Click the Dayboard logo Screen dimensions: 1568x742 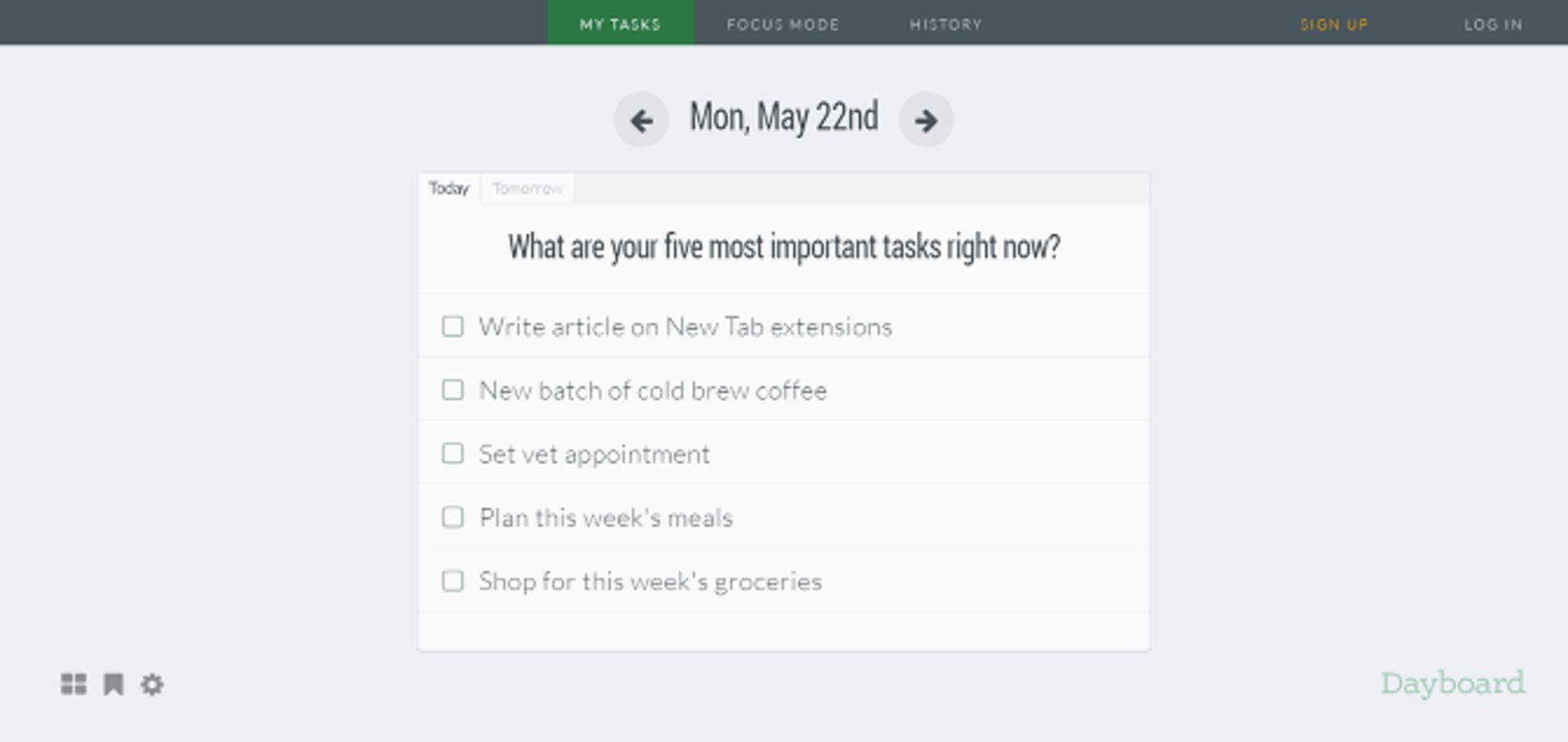(x=1452, y=683)
